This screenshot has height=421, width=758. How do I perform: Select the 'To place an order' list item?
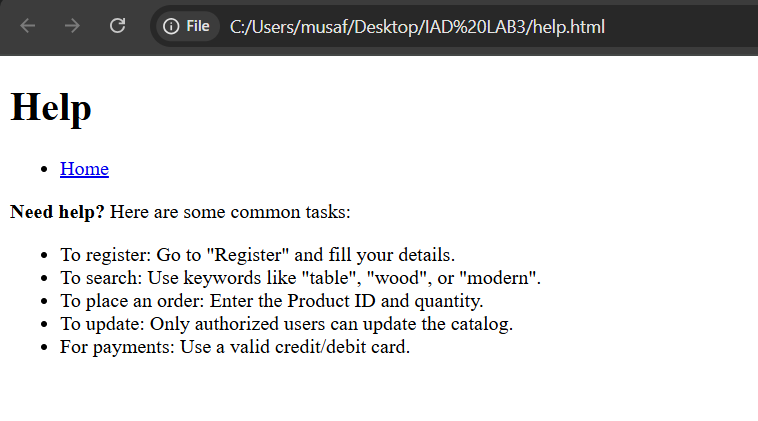[x=271, y=301]
